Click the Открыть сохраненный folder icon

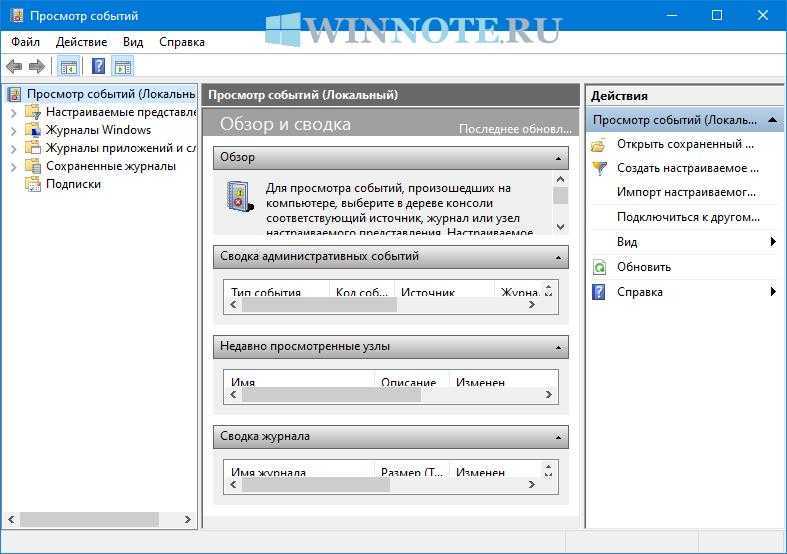coord(599,145)
